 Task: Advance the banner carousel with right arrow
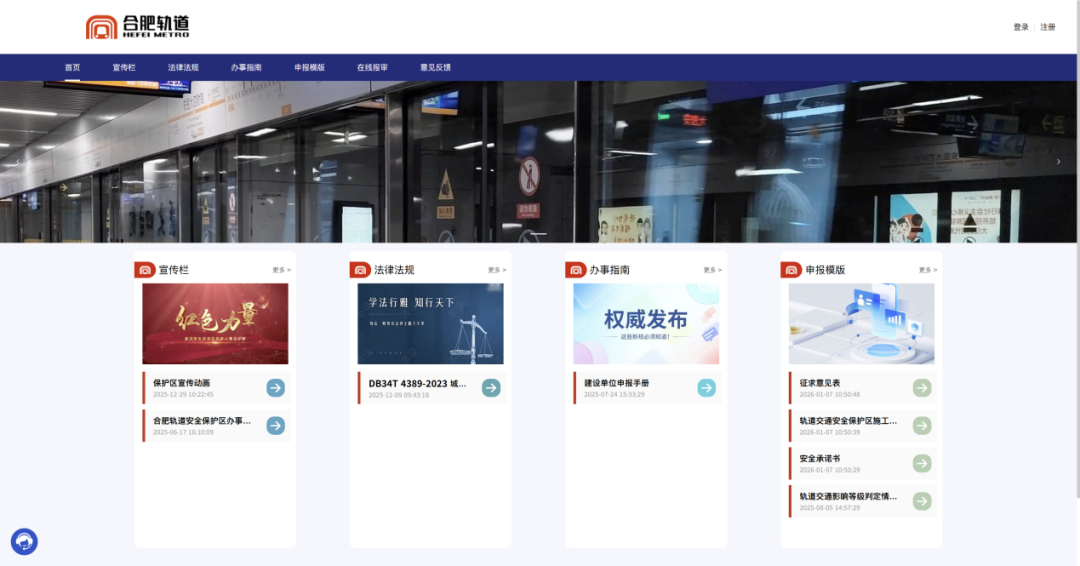point(1059,162)
